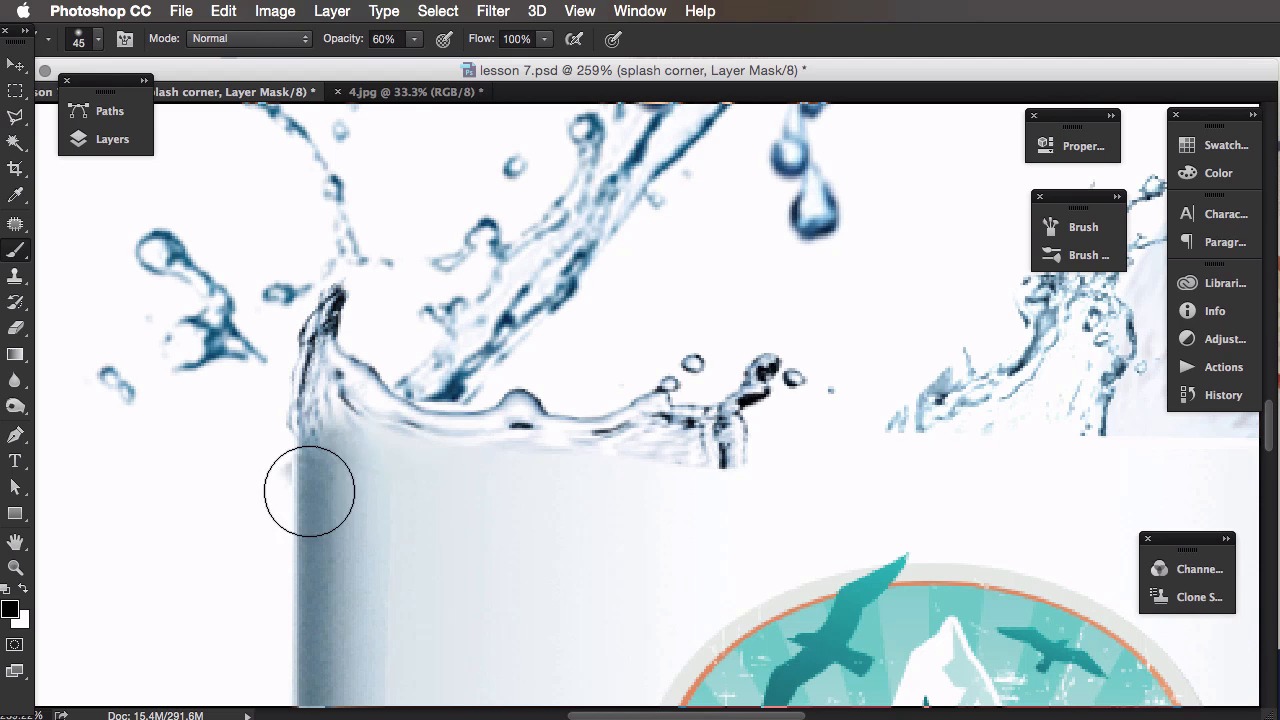
Task: Select the Crop tool
Action: click(x=15, y=169)
